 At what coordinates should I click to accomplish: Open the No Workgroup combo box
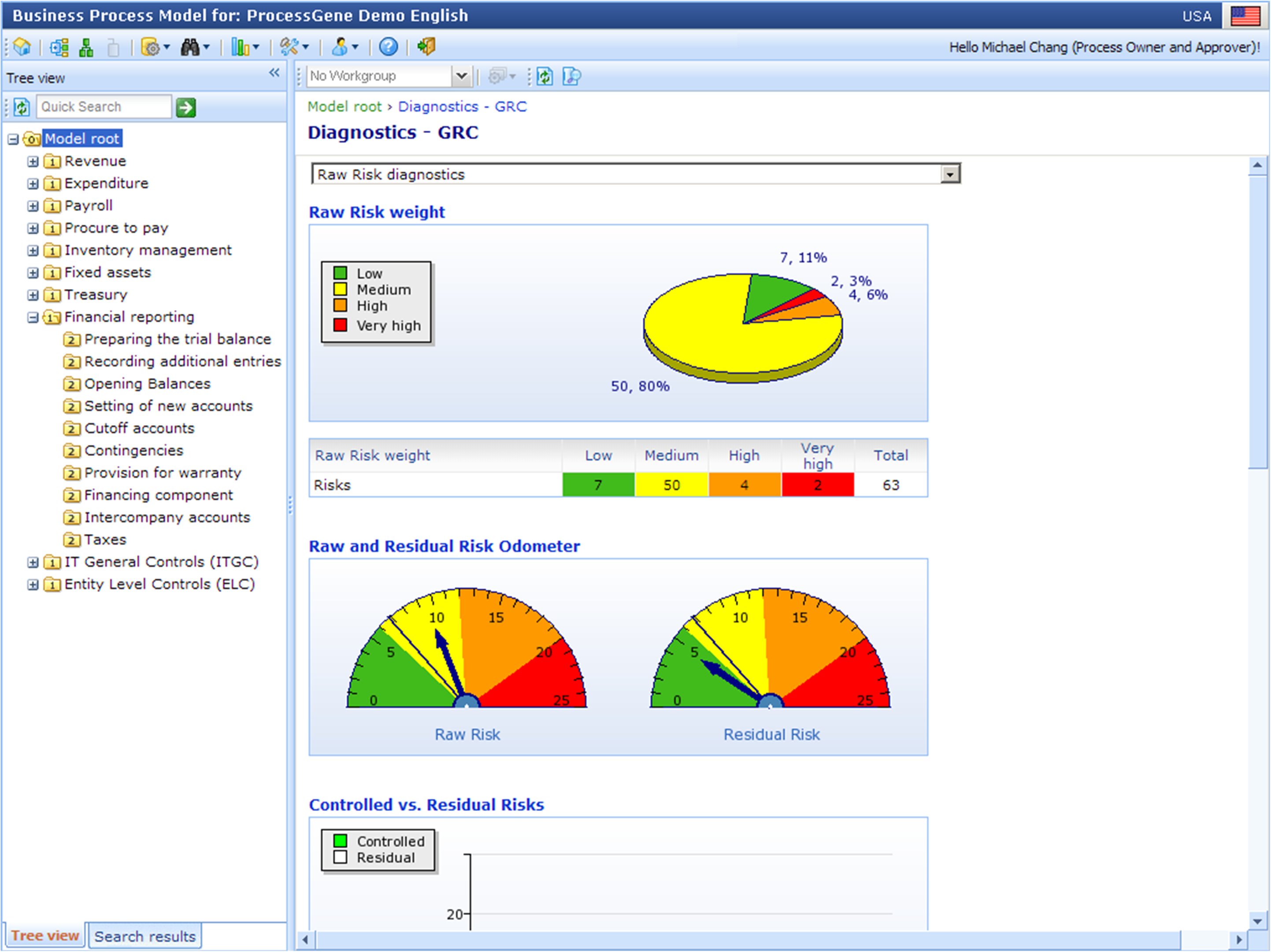tap(461, 76)
